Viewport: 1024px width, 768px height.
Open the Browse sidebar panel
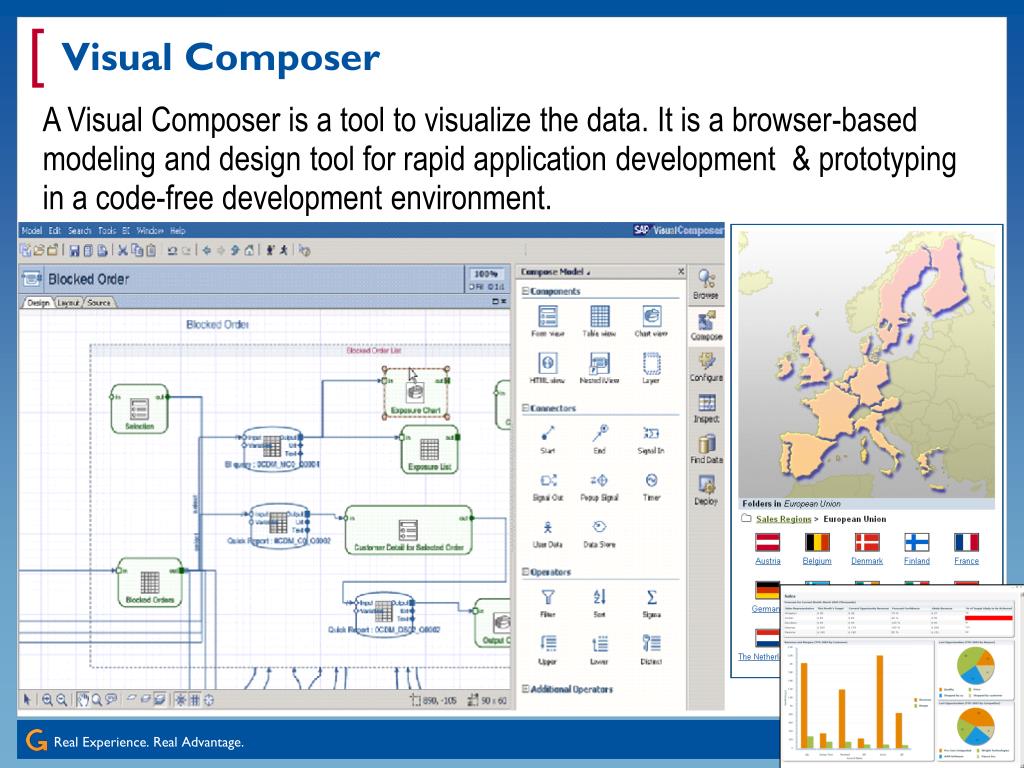[706, 285]
